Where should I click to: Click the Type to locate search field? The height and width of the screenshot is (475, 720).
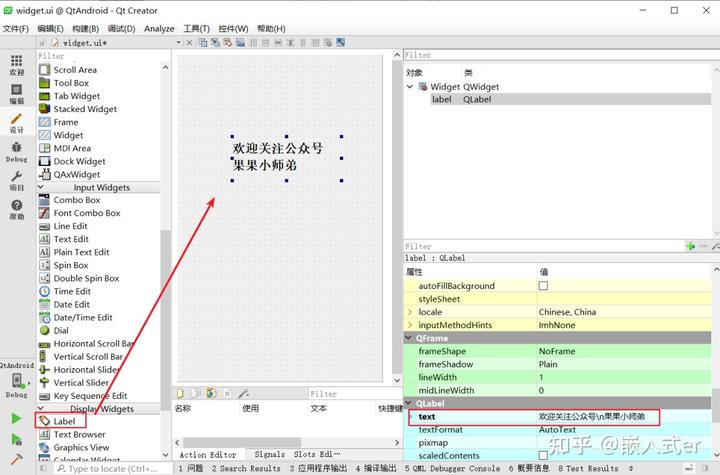point(113,469)
